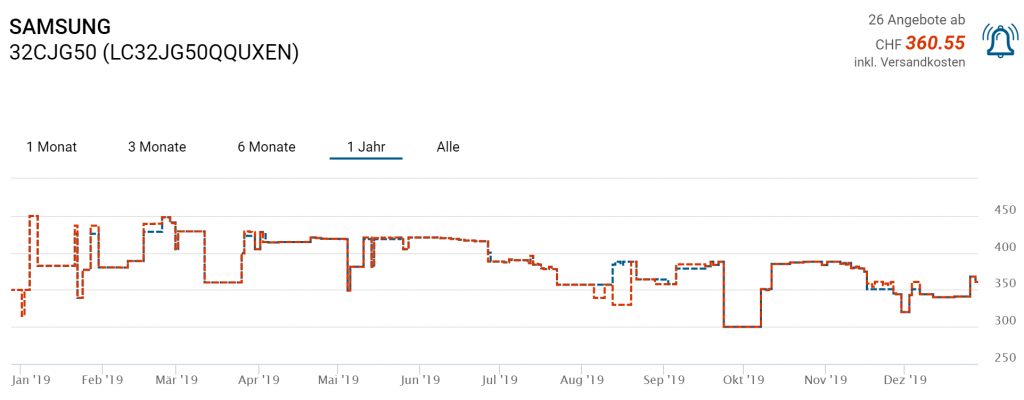Viewport: 1024px width, 400px height.
Task: Click the inkl. Versandkosten note
Action: 909,63
